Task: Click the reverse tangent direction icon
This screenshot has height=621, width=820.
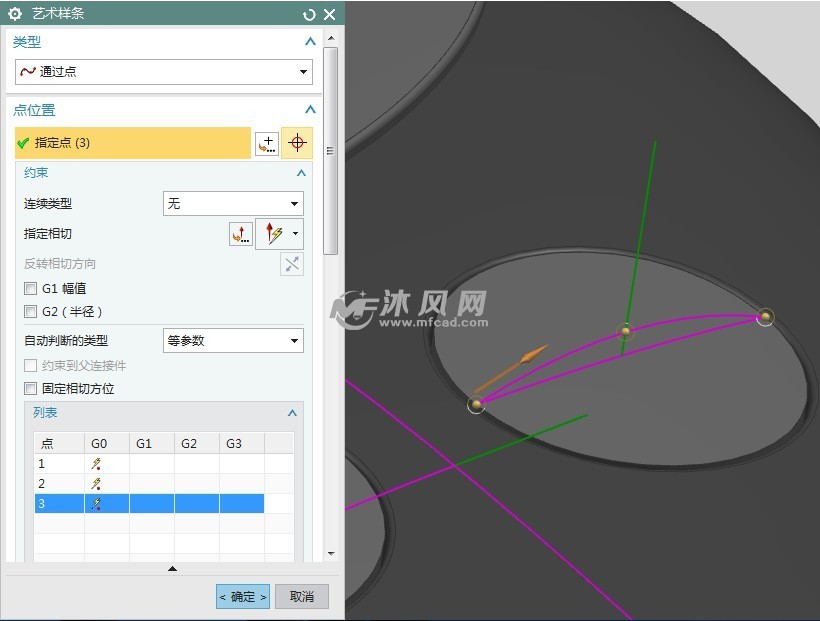Action: [x=292, y=264]
